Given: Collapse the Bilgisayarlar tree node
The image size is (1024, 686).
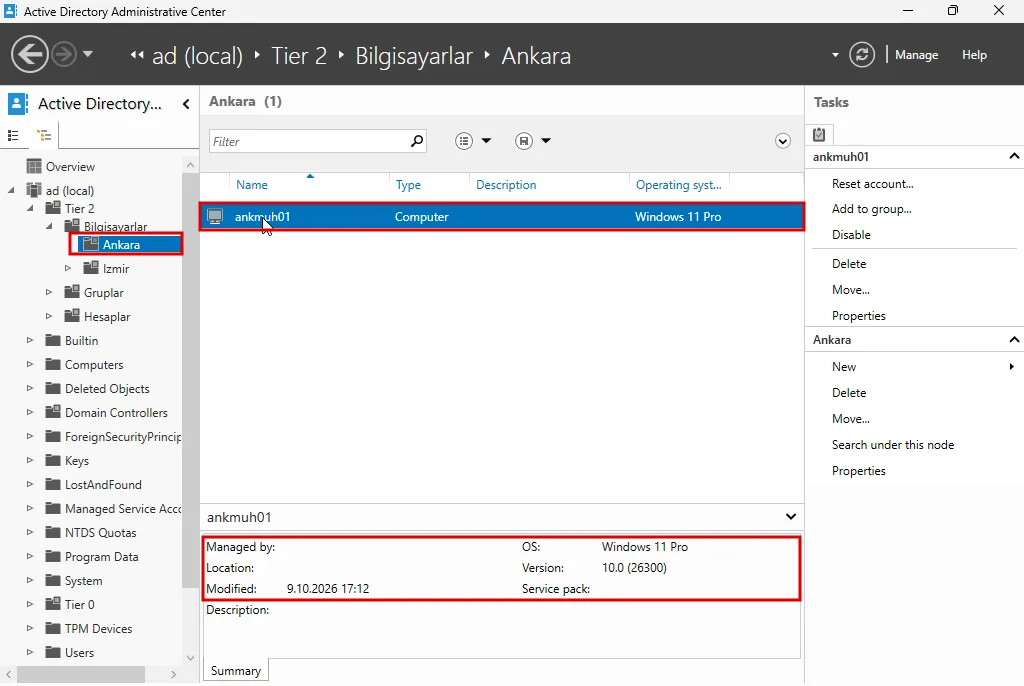Looking at the screenshot, I should [x=49, y=226].
